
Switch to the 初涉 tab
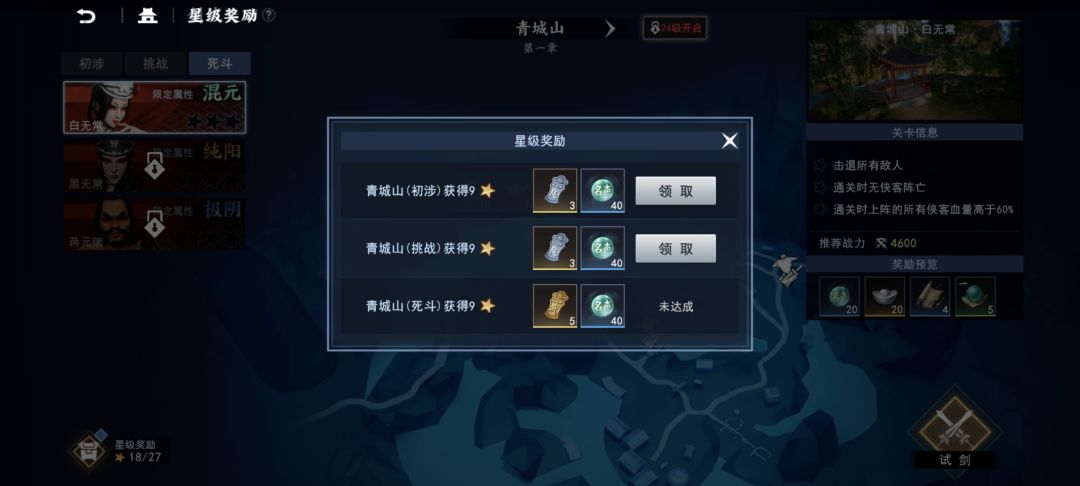92,64
